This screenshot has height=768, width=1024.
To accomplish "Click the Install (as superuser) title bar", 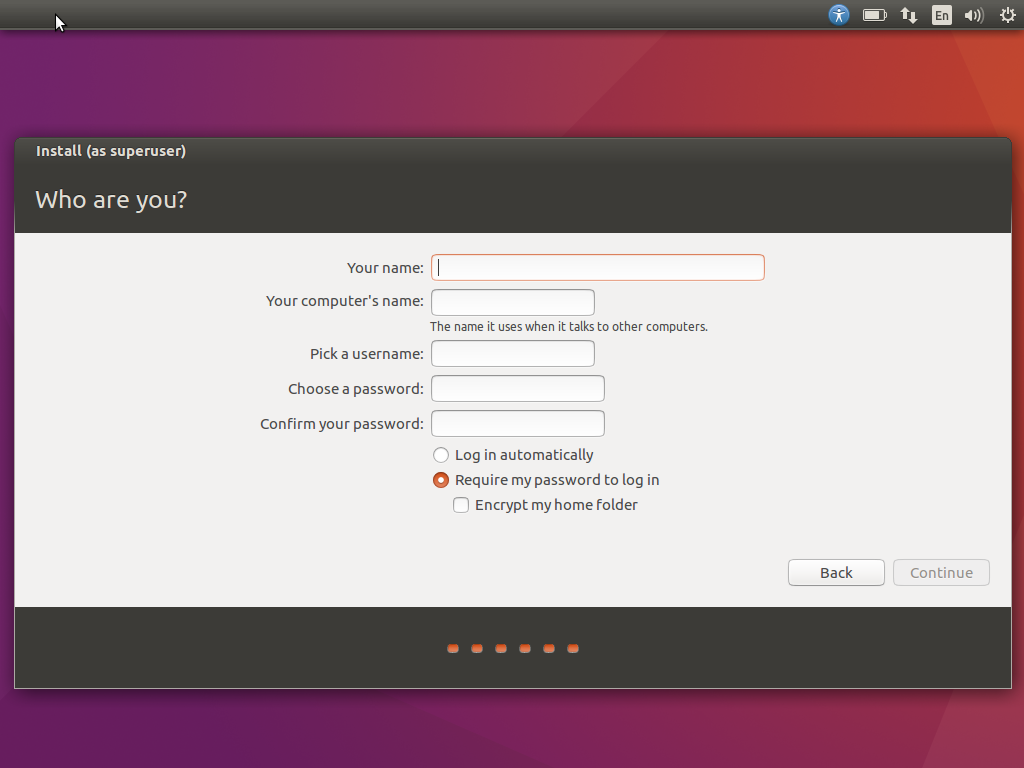I will [x=110, y=151].
